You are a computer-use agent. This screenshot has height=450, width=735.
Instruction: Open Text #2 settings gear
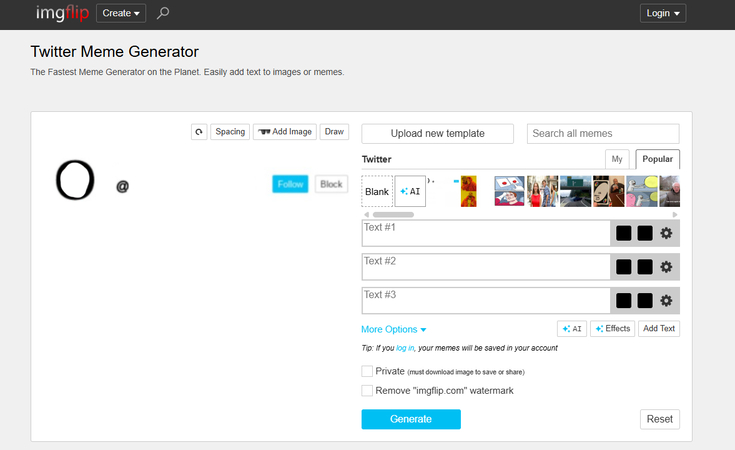(x=666, y=267)
